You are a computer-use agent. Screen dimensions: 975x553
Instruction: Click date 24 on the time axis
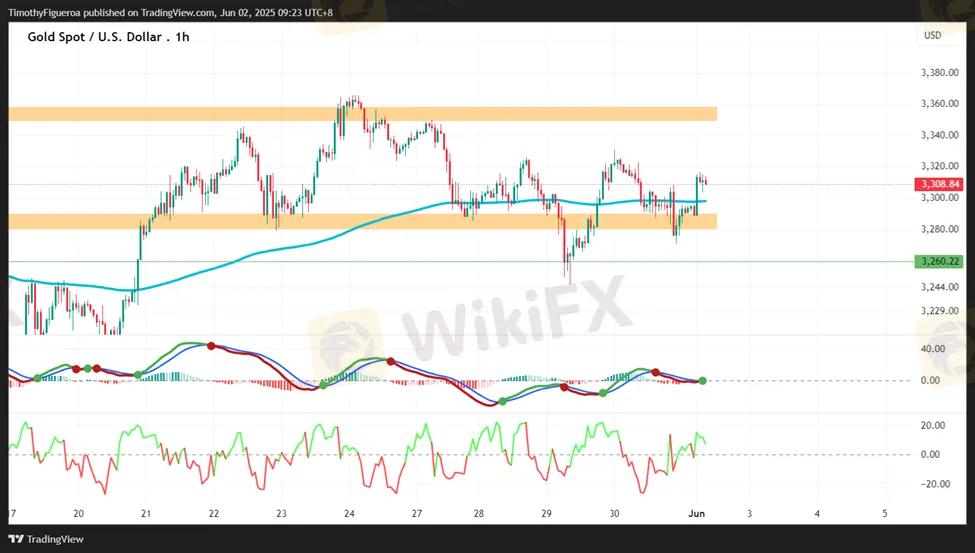(x=349, y=513)
